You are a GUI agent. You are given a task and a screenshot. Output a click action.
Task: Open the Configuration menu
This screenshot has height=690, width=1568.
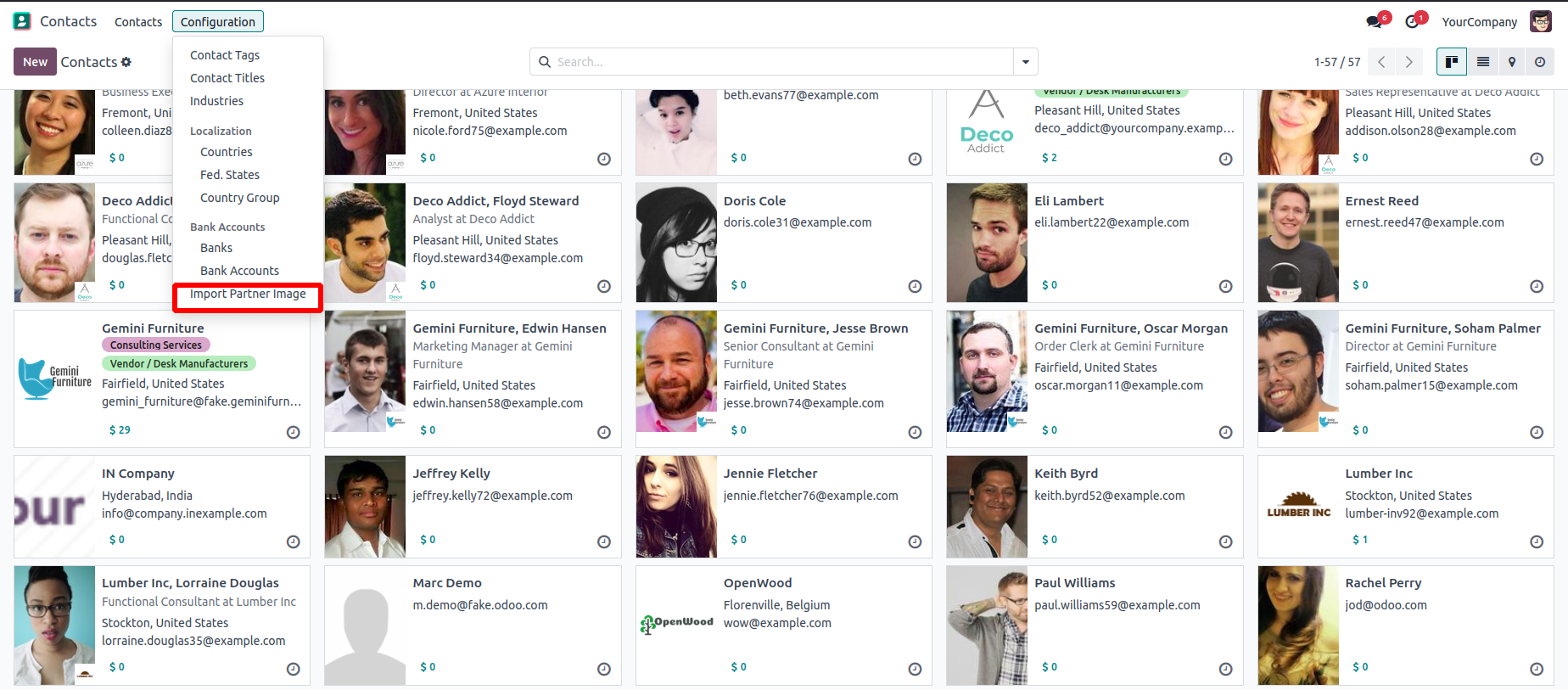tap(218, 21)
